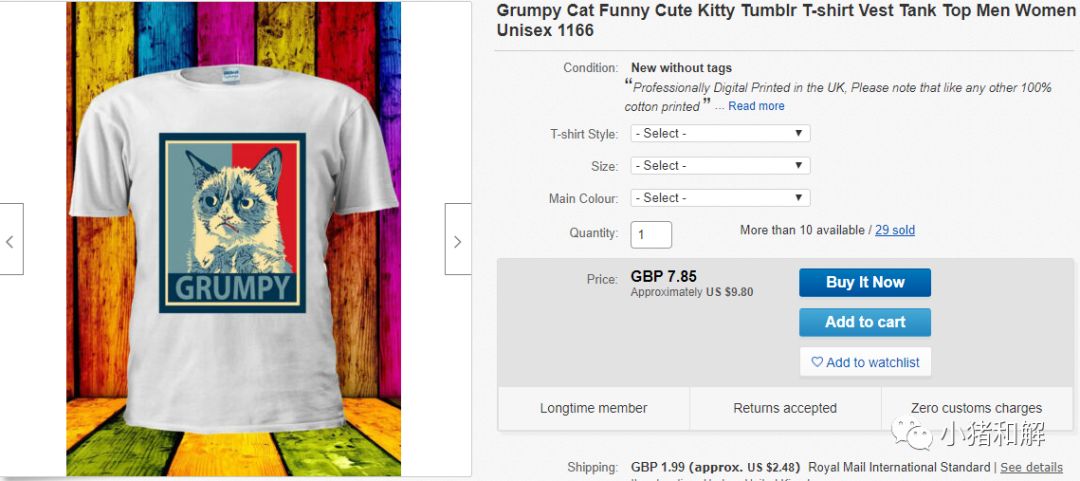Click the next image arrow
The height and width of the screenshot is (481, 1080).
tap(457, 240)
